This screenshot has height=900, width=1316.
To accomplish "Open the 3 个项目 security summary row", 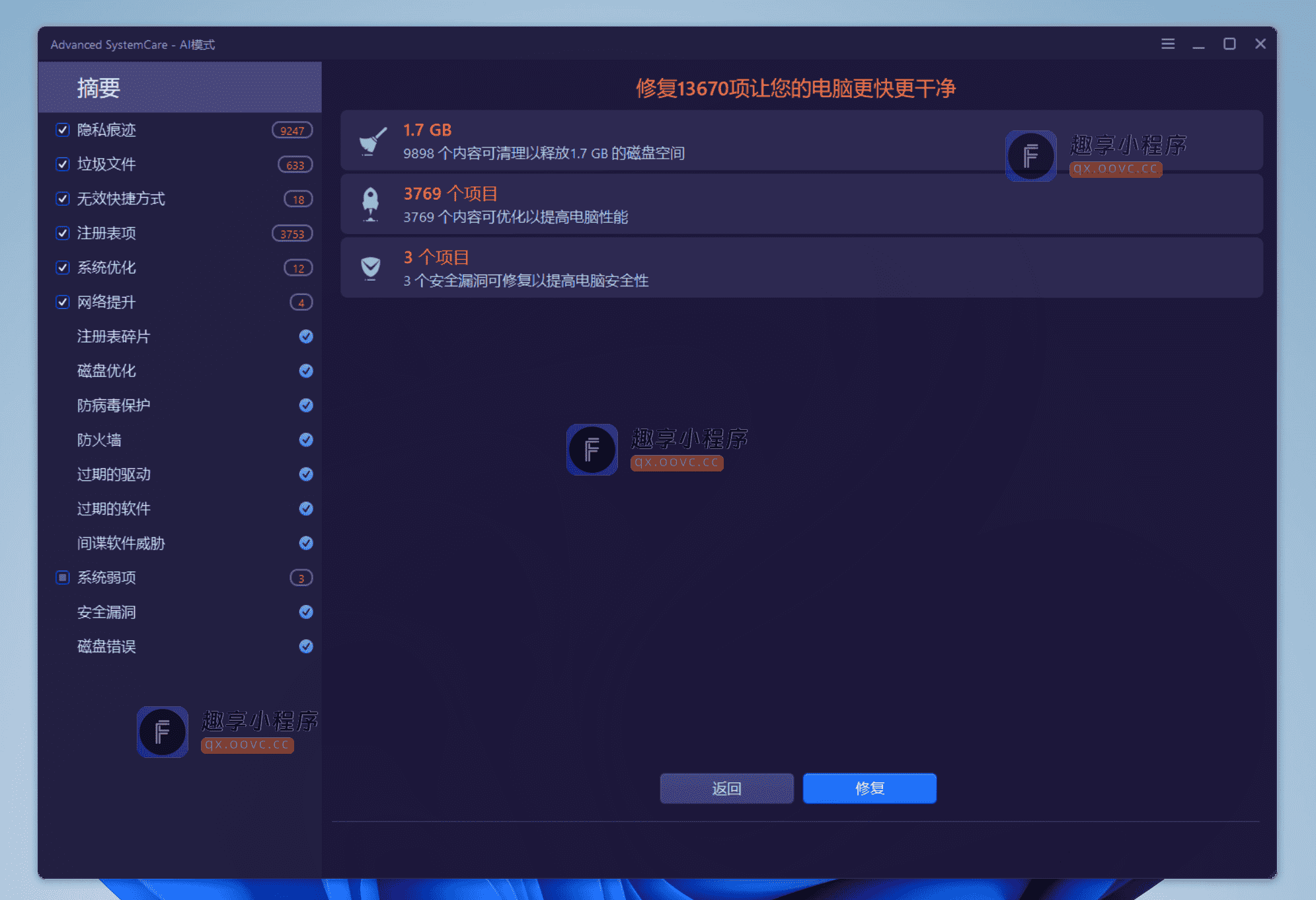I will pyautogui.click(x=801, y=268).
